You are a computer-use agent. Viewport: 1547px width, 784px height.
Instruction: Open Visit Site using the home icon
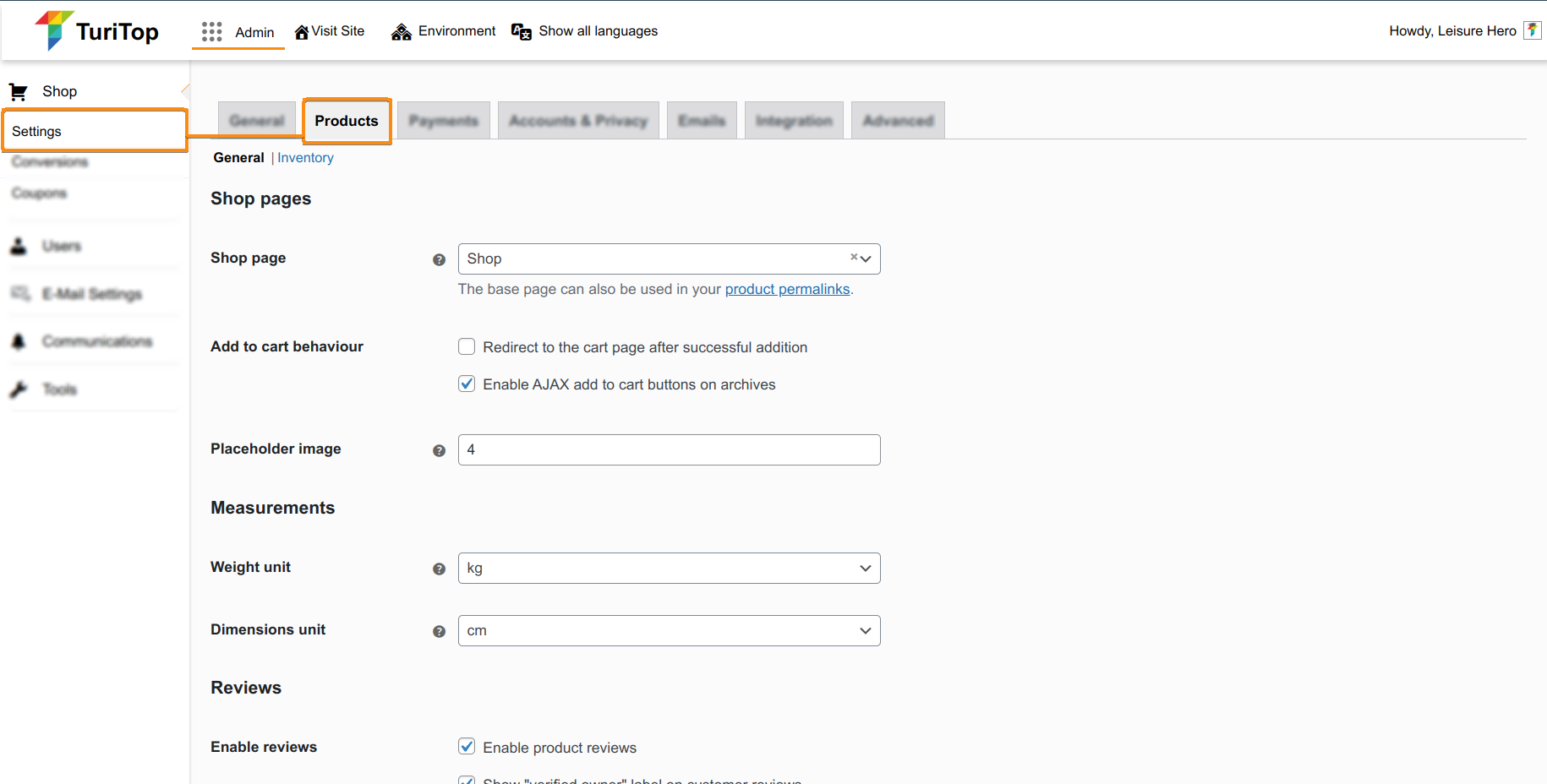[x=302, y=30]
